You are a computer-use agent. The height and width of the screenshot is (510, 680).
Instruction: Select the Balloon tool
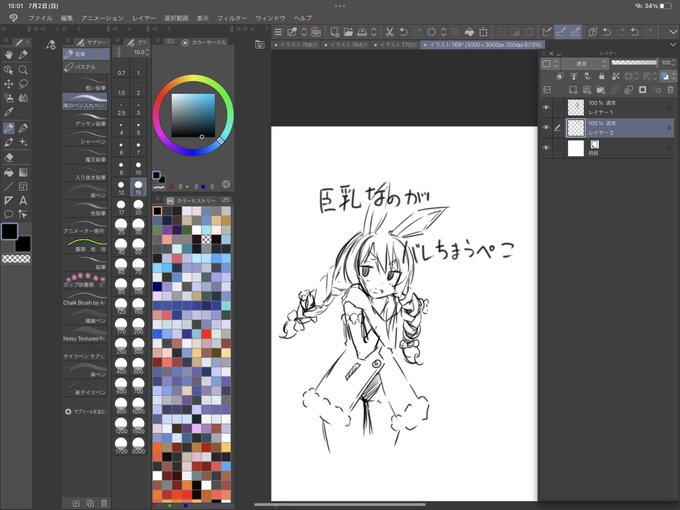[x=9, y=214]
